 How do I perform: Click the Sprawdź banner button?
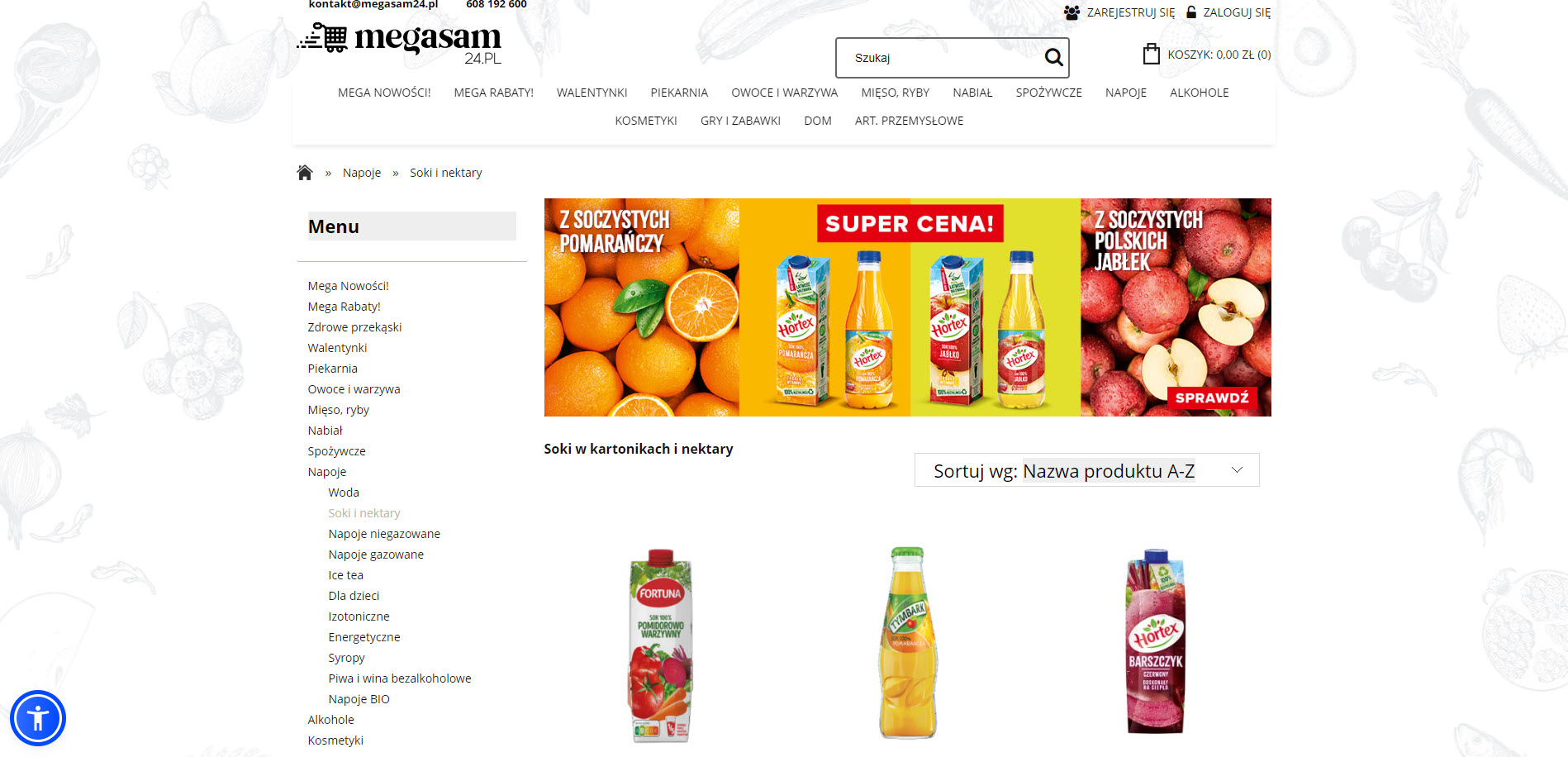click(x=1212, y=398)
